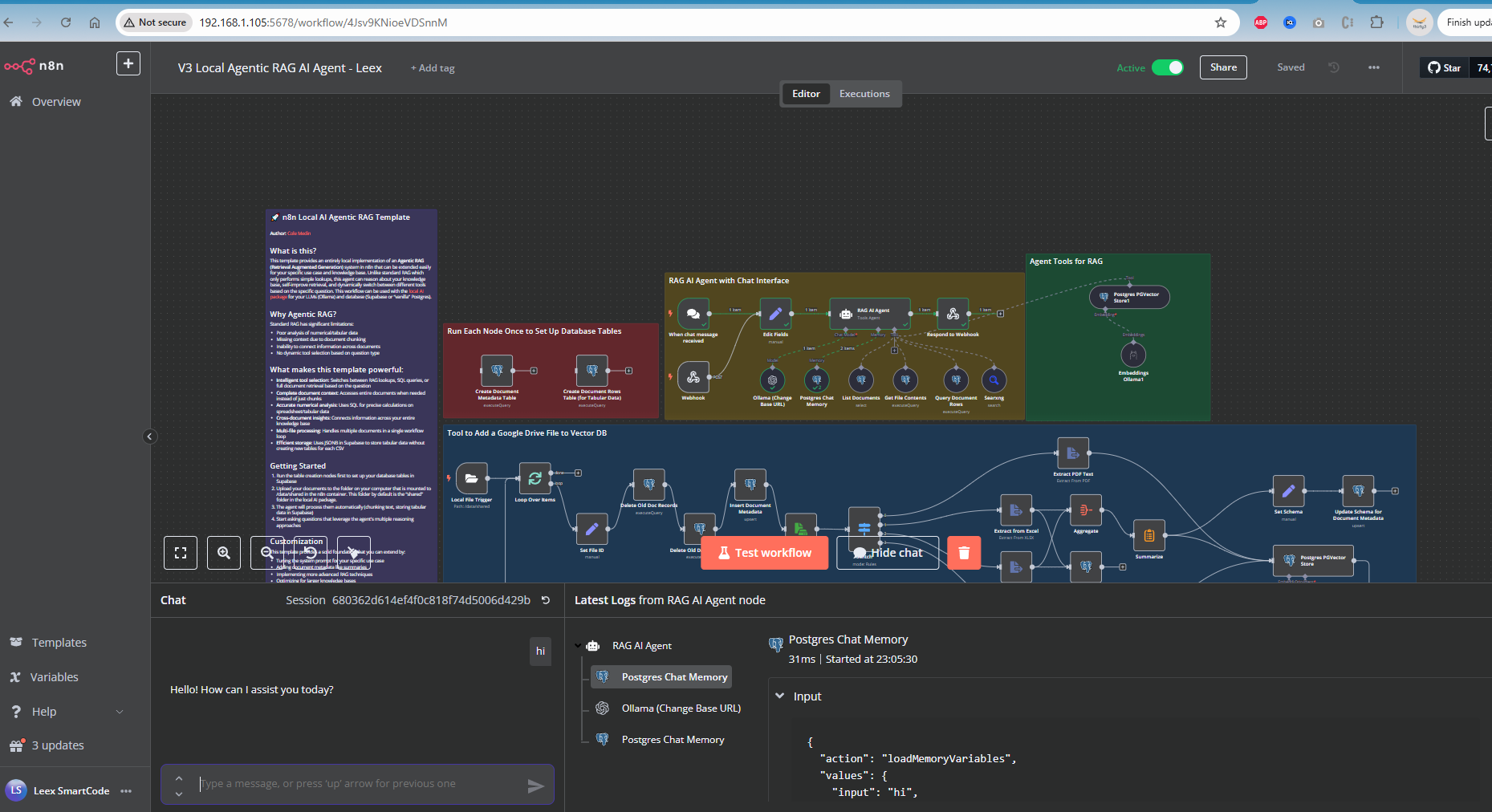Collapse the left sidebar with arrow handle

pos(149,436)
